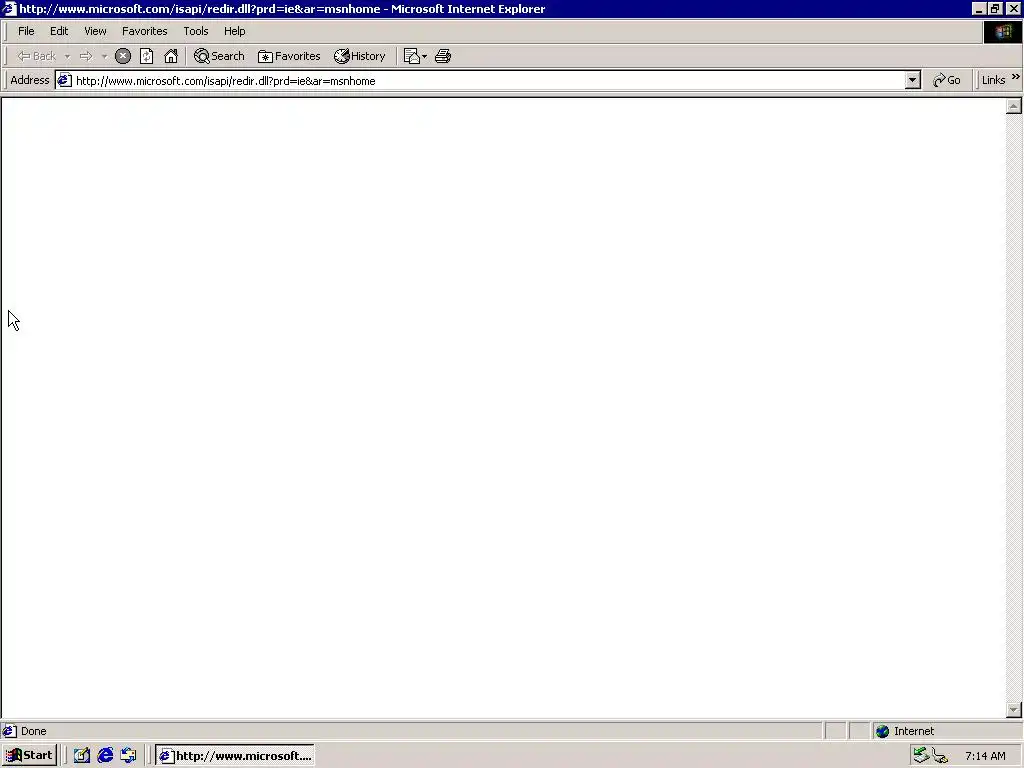Click the Windows logo throbber icon
Viewport: 1024px width, 768px height.
[x=1003, y=32]
